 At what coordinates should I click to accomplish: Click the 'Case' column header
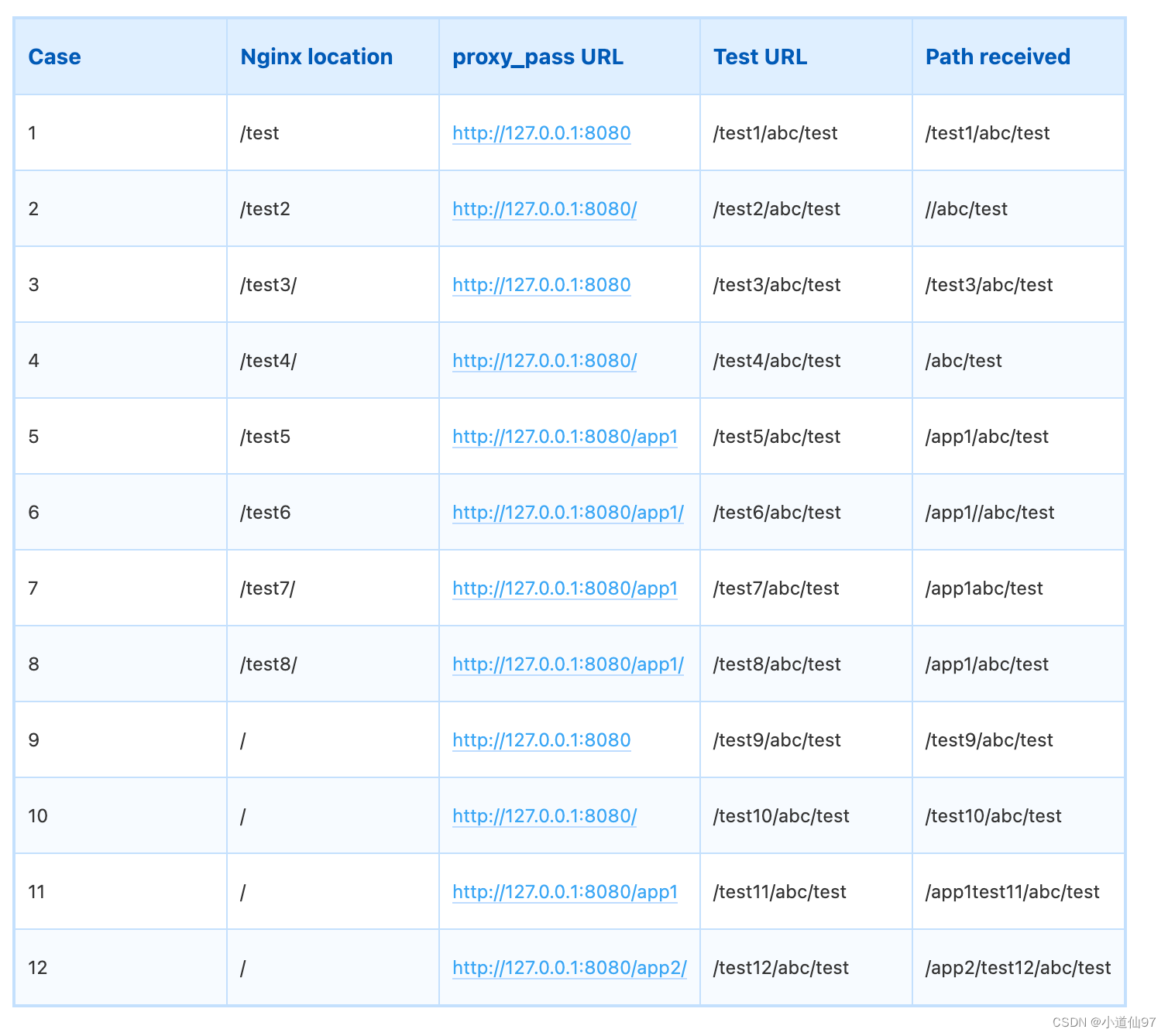[x=121, y=57]
